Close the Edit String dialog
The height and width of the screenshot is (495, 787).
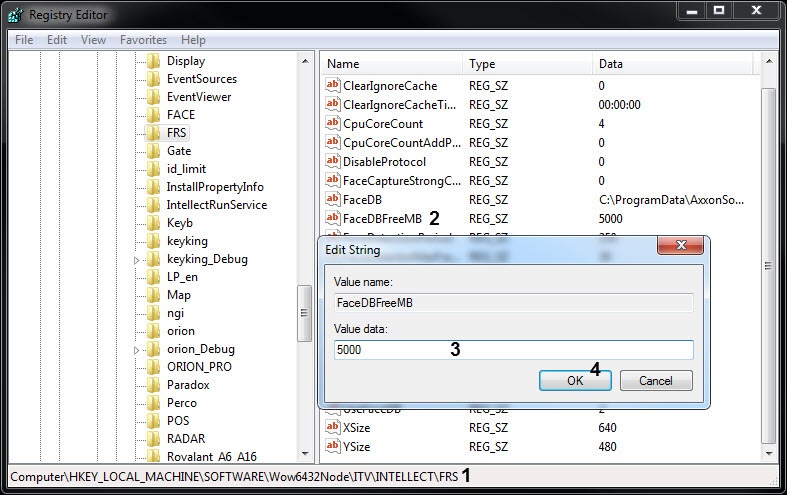pyautogui.click(x=688, y=246)
